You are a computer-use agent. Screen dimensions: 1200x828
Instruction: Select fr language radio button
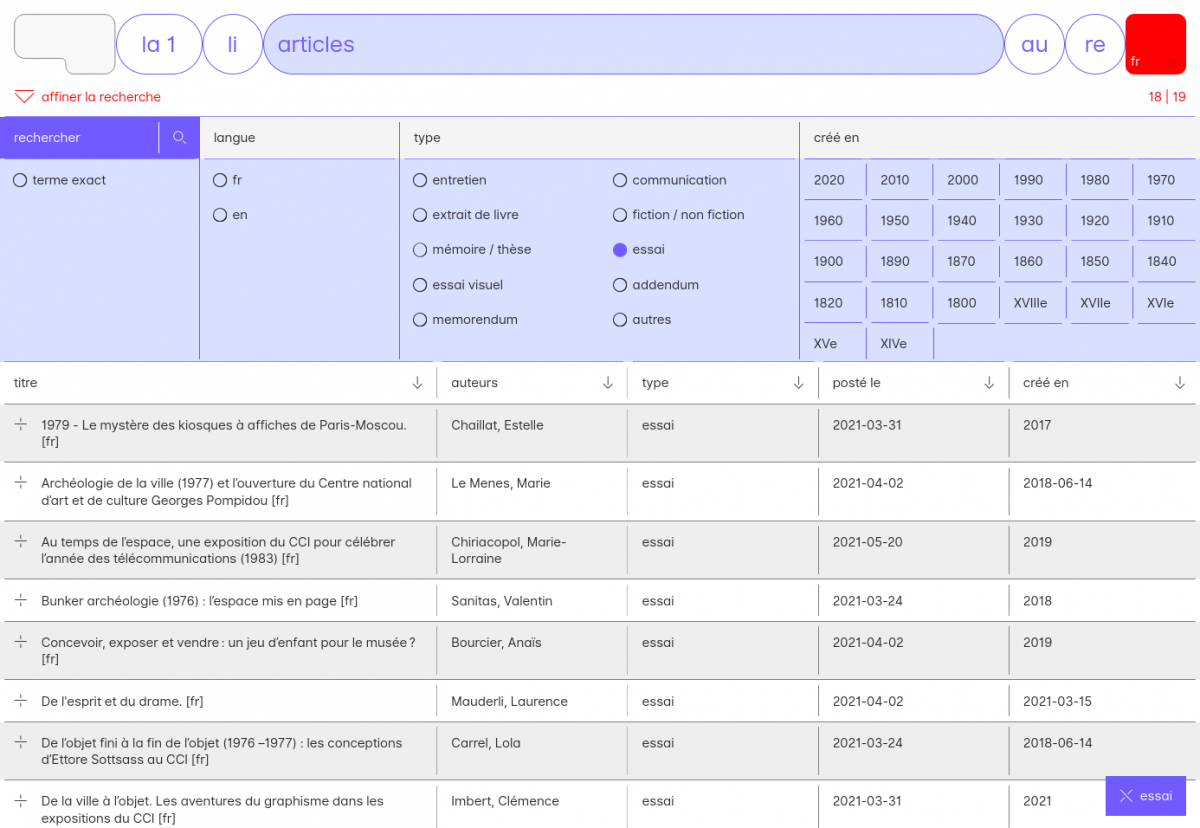click(220, 180)
